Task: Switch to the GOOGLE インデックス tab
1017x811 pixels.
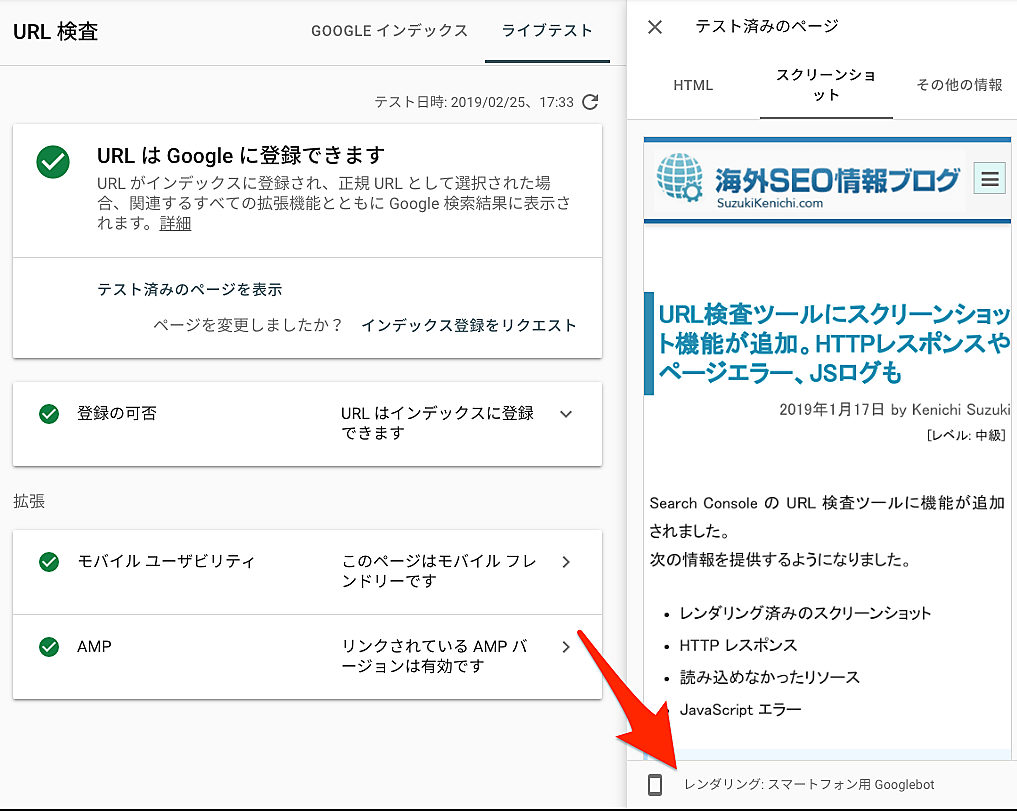Action: pos(389,31)
